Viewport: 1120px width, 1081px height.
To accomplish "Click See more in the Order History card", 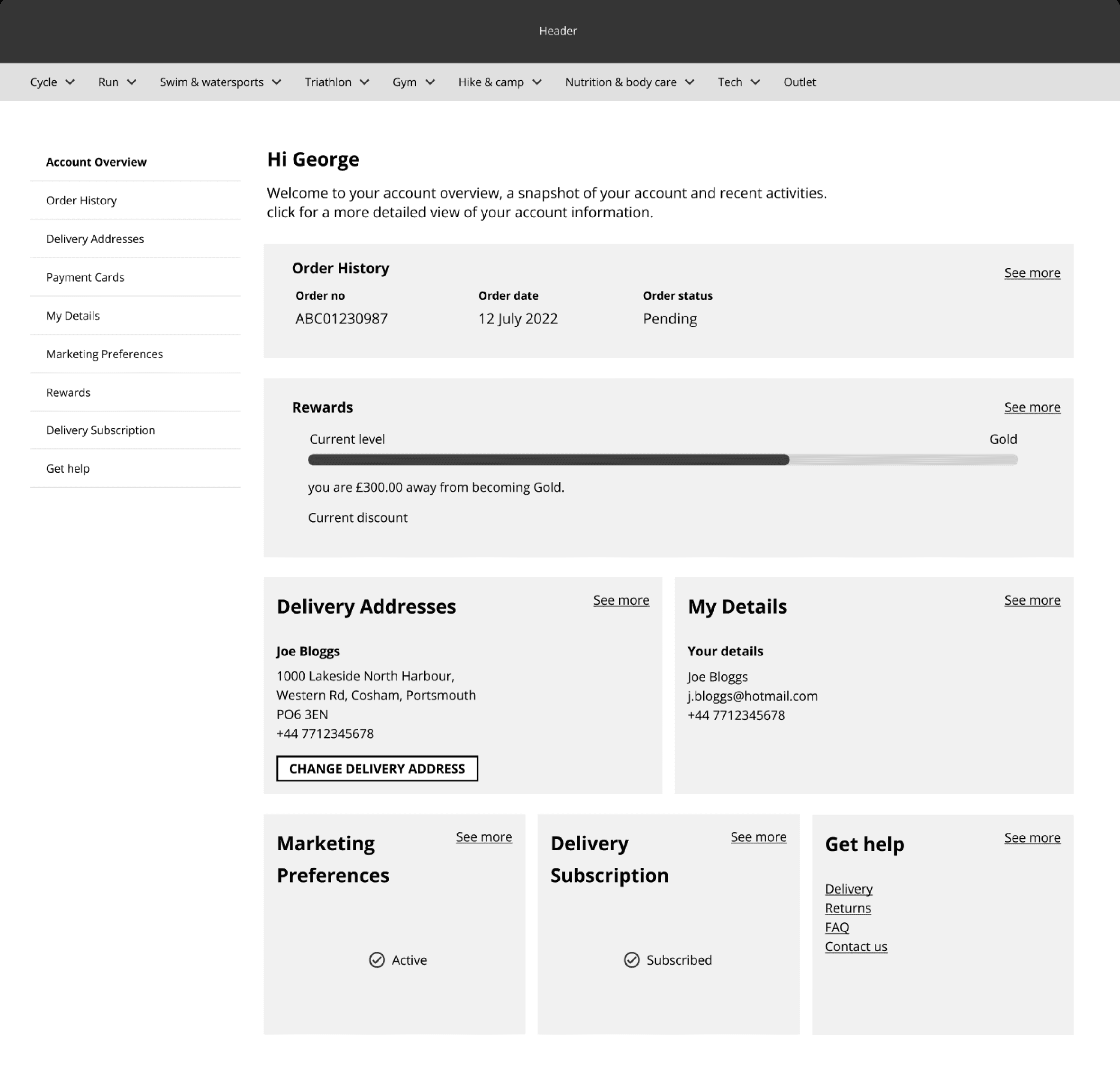I will [x=1032, y=273].
